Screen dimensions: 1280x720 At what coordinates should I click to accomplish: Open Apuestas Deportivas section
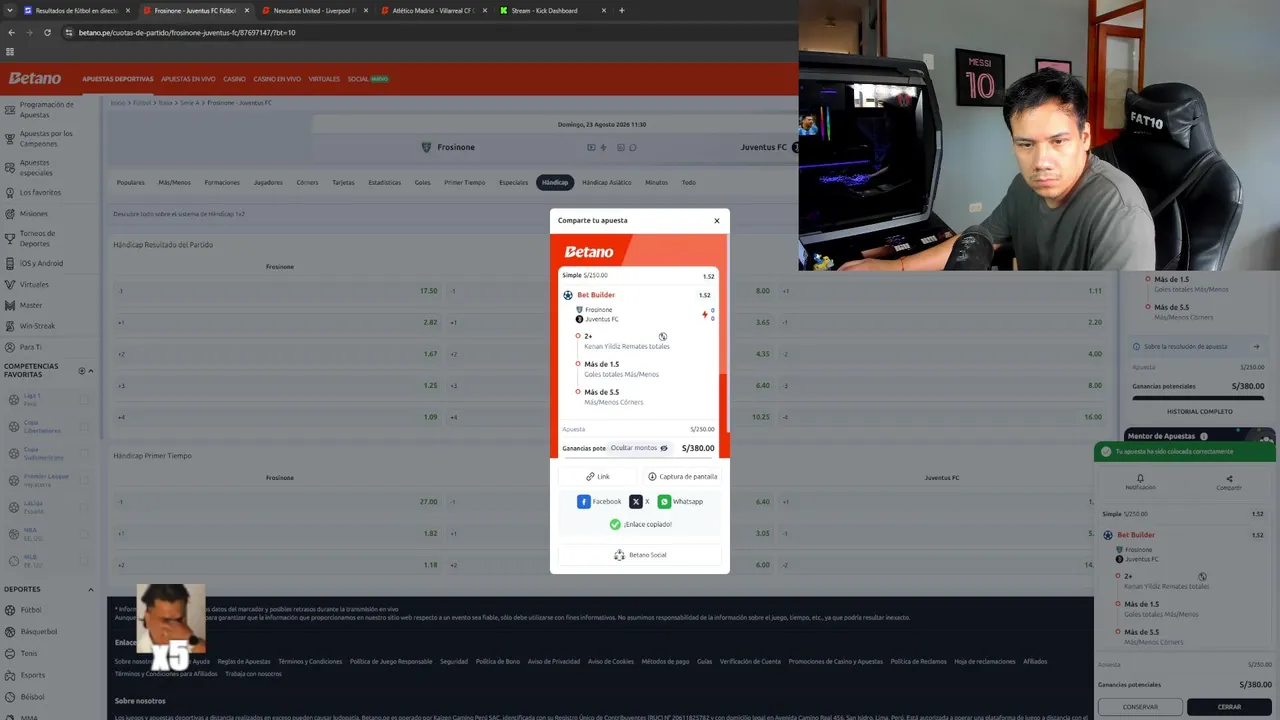coord(118,79)
